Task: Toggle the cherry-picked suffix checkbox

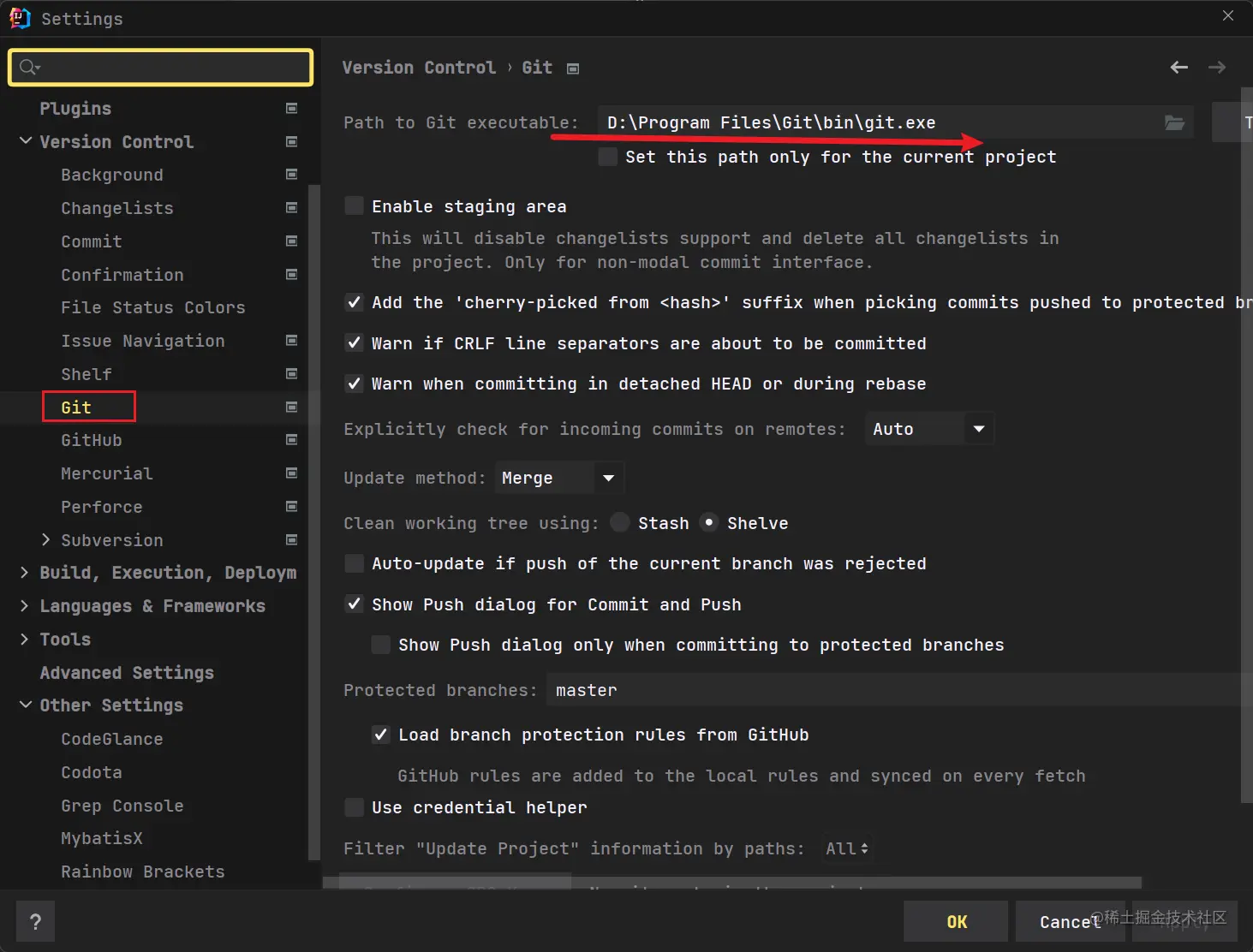Action: [354, 301]
